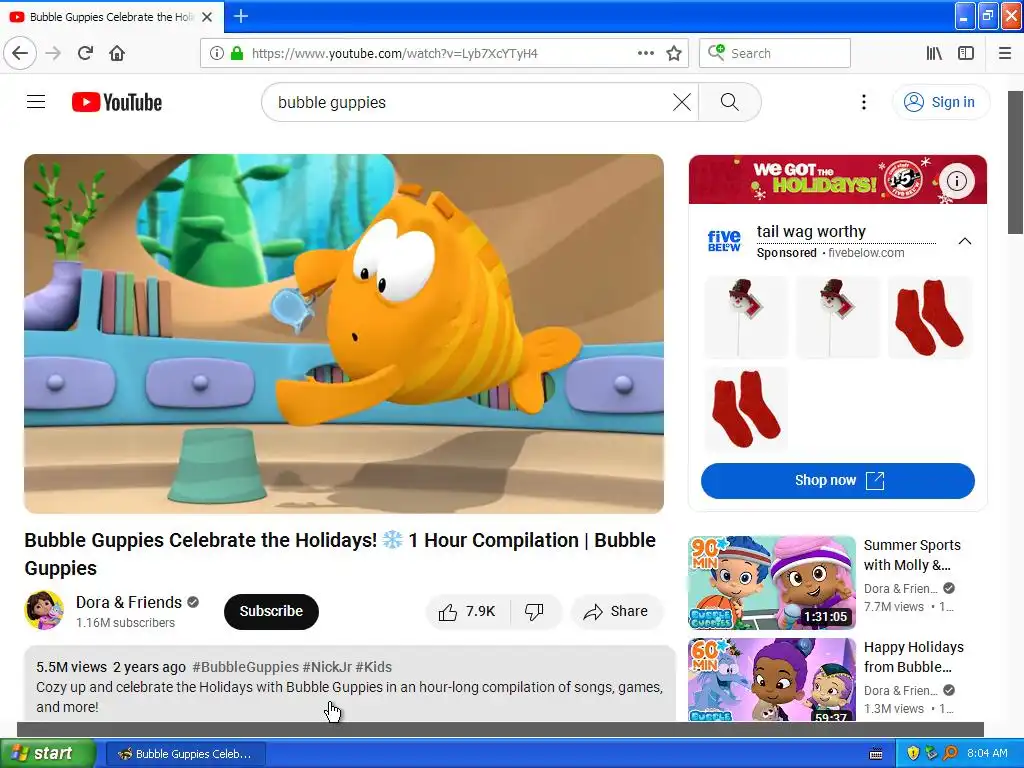The height and width of the screenshot is (768, 1024).
Task: Click the video player to play or pause
Action: [x=344, y=333]
